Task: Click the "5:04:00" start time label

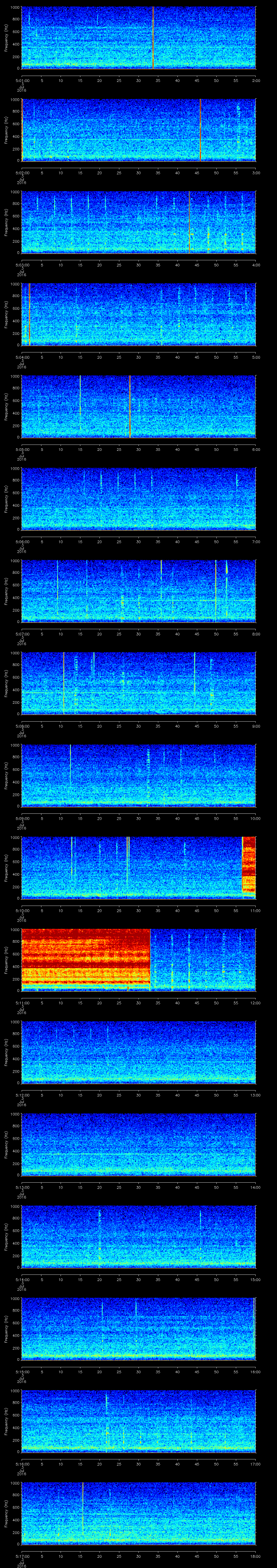Action: pos(22,357)
